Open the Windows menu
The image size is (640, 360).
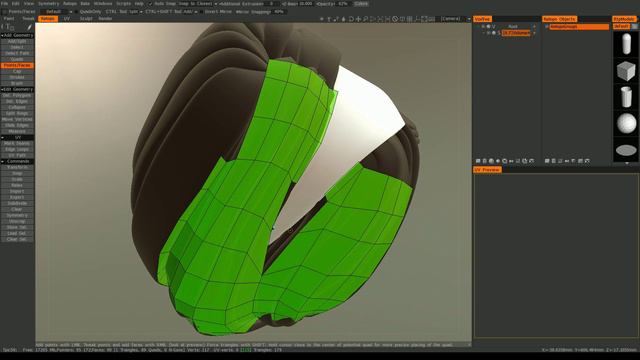click(x=103, y=4)
